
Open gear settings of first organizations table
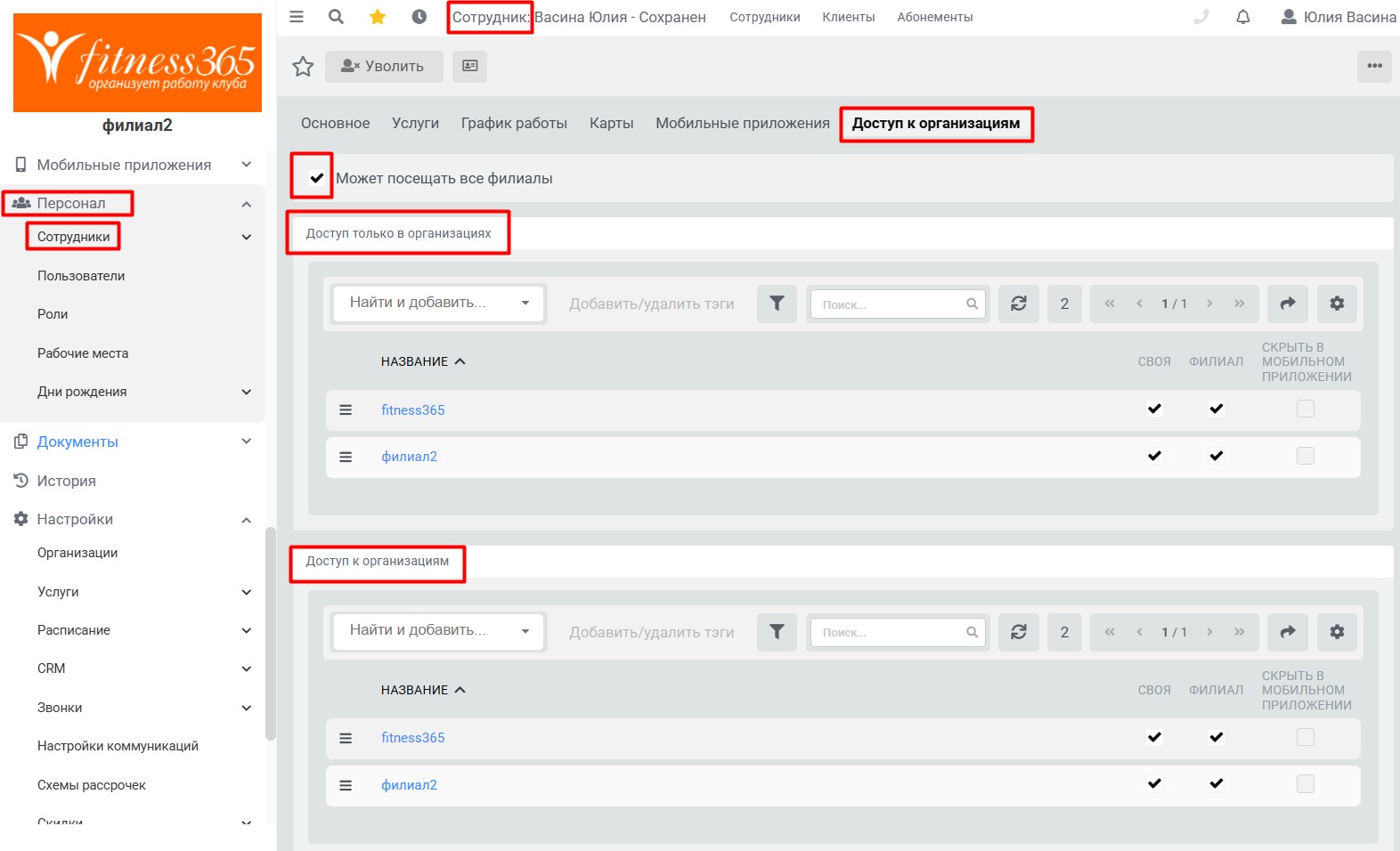pyautogui.click(x=1337, y=304)
